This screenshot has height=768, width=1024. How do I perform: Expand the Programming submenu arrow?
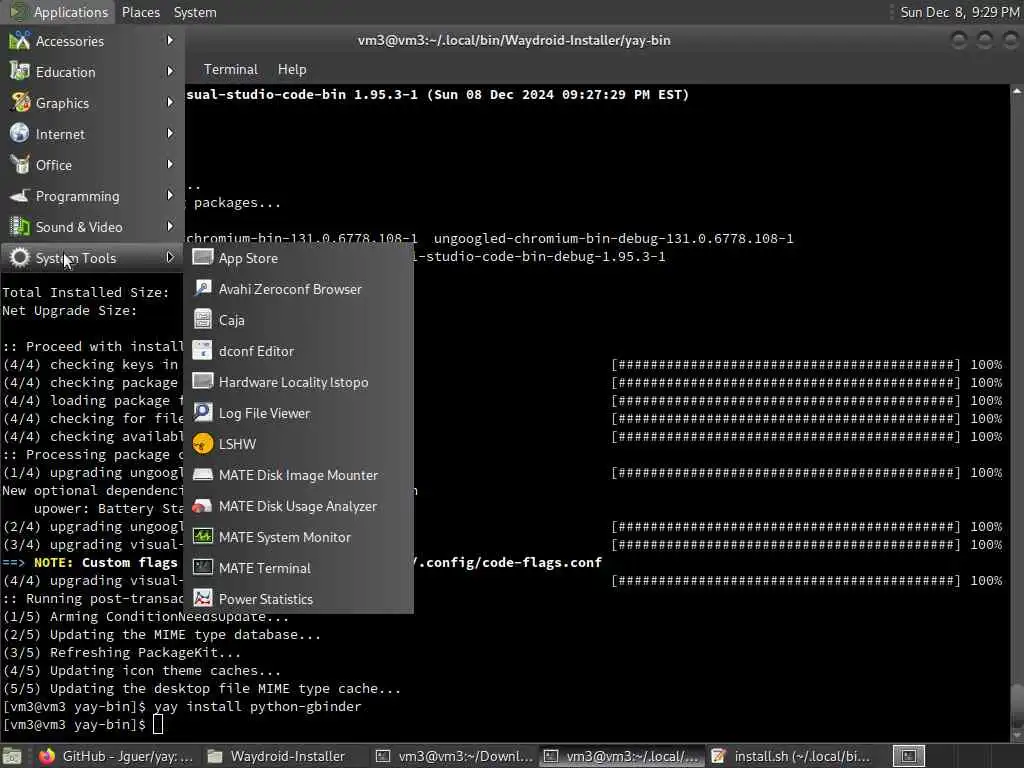click(170, 195)
